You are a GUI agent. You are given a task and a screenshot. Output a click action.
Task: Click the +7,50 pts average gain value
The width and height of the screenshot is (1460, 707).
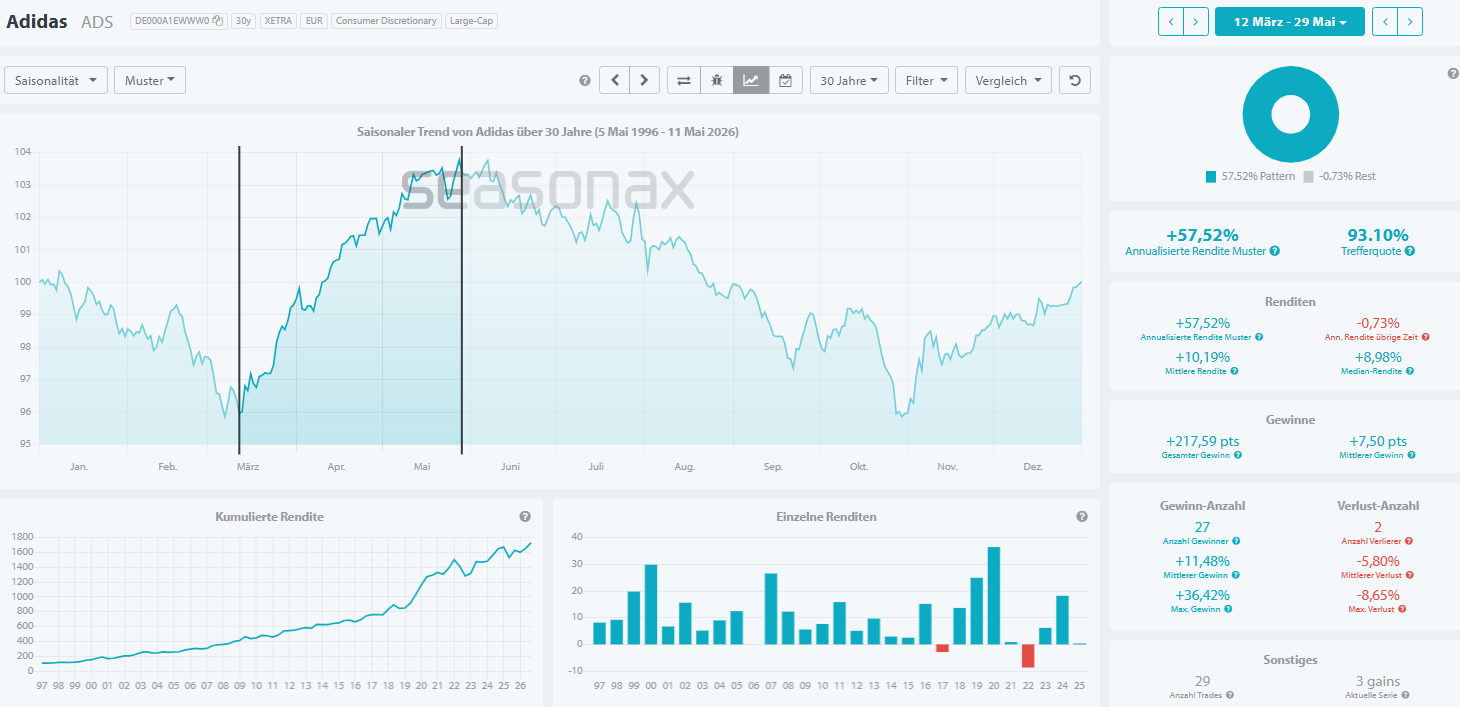point(1377,441)
